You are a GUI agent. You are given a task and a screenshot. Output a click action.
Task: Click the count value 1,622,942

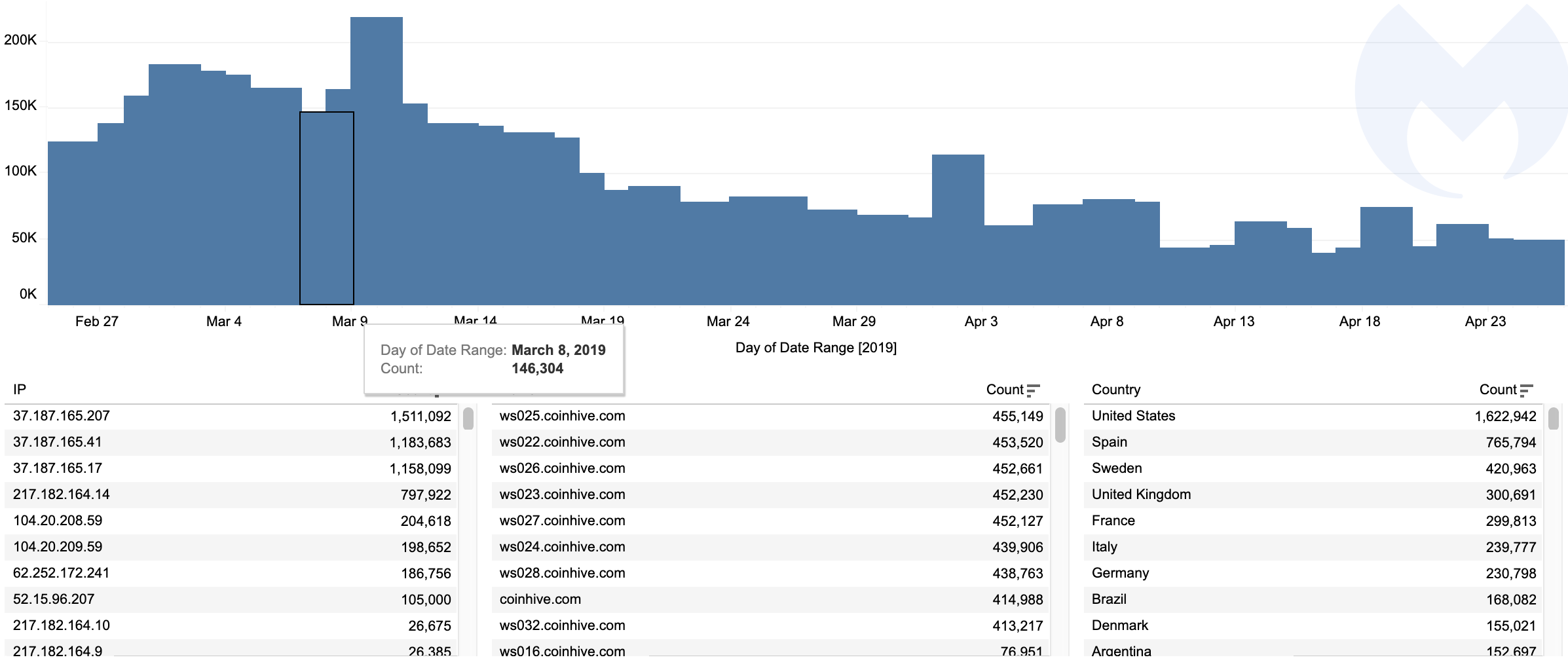click(1505, 417)
